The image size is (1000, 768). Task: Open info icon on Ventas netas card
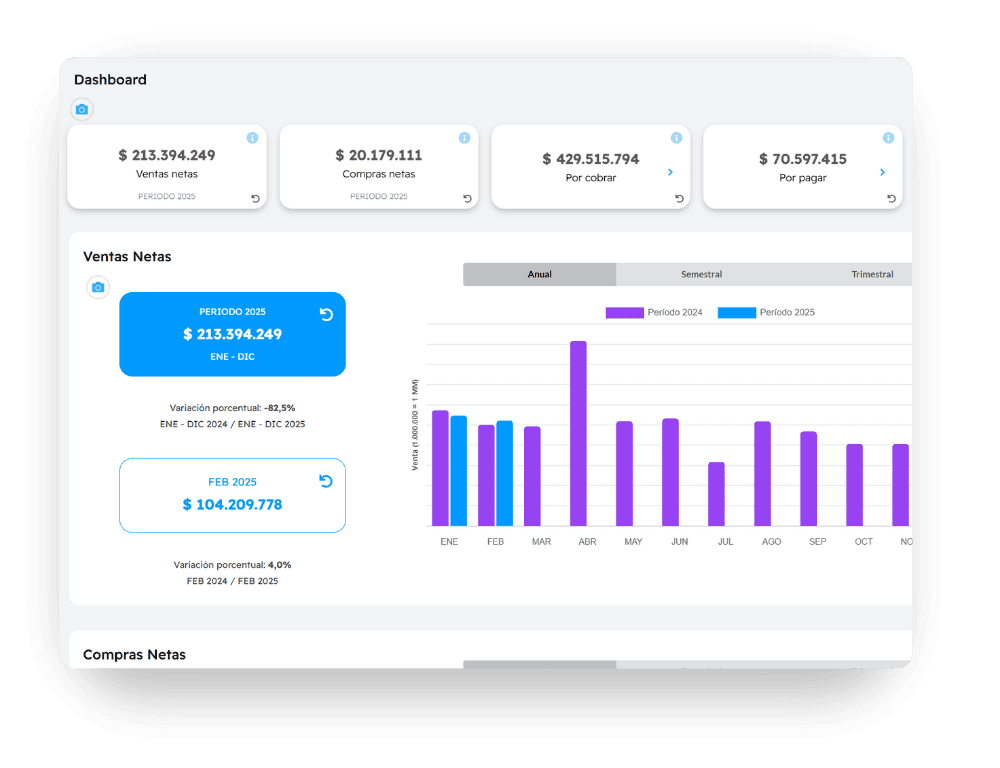tap(253, 138)
